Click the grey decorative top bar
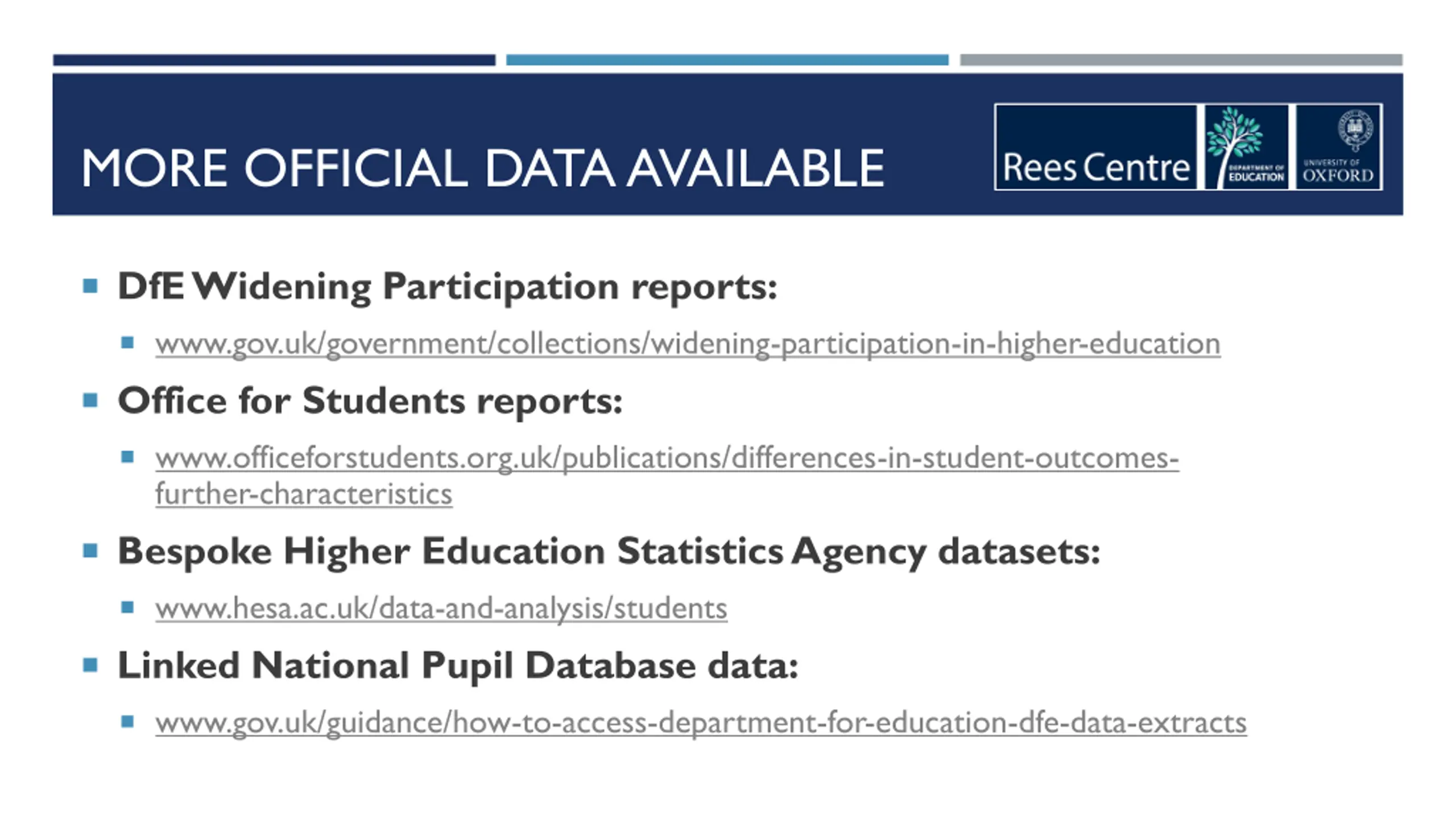 (1181, 60)
